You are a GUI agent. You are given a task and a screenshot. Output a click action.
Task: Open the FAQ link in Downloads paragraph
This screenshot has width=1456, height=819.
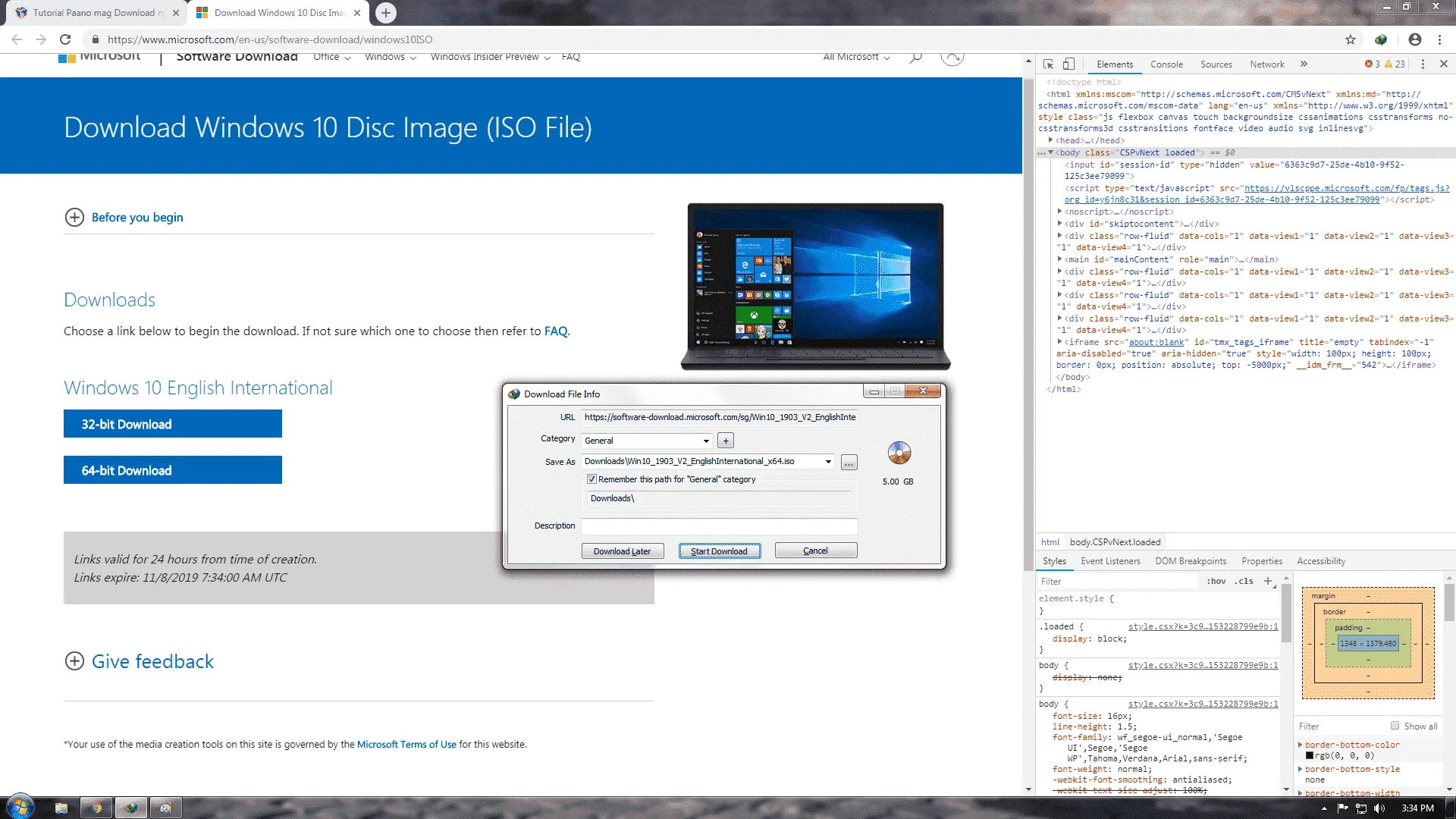556,331
